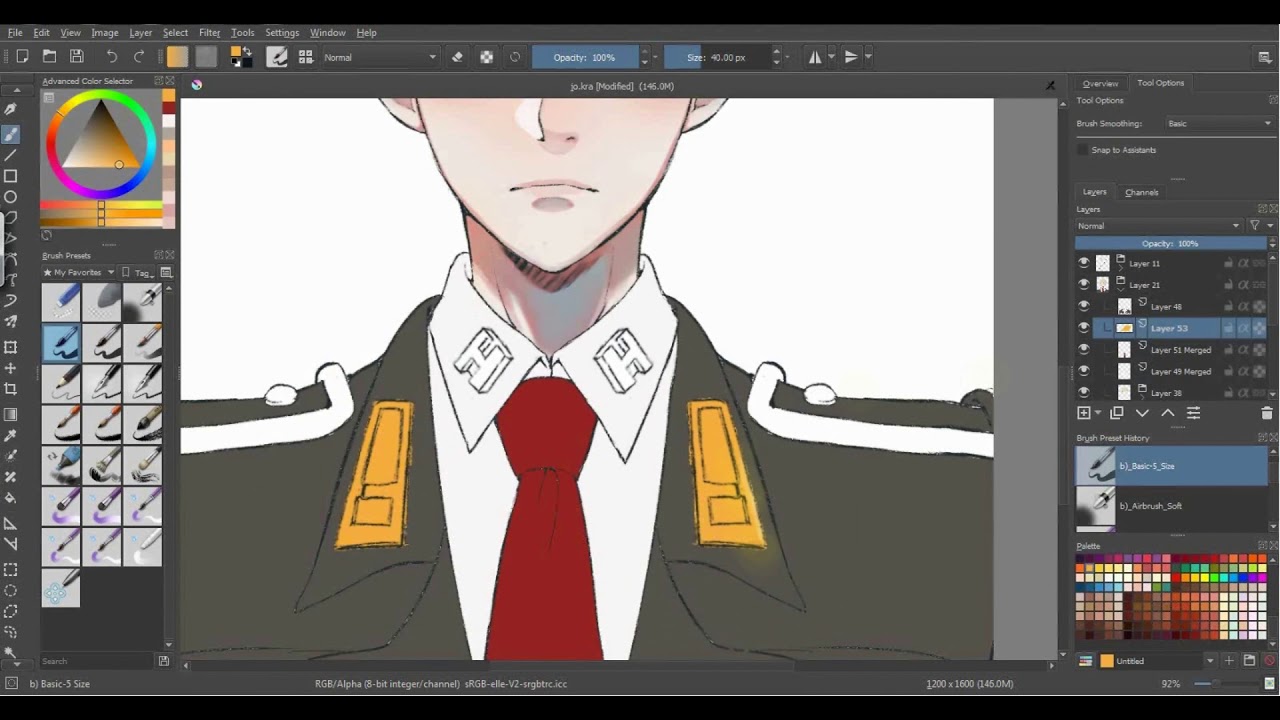Pick the Rectangle shape tool

tap(11, 176)
